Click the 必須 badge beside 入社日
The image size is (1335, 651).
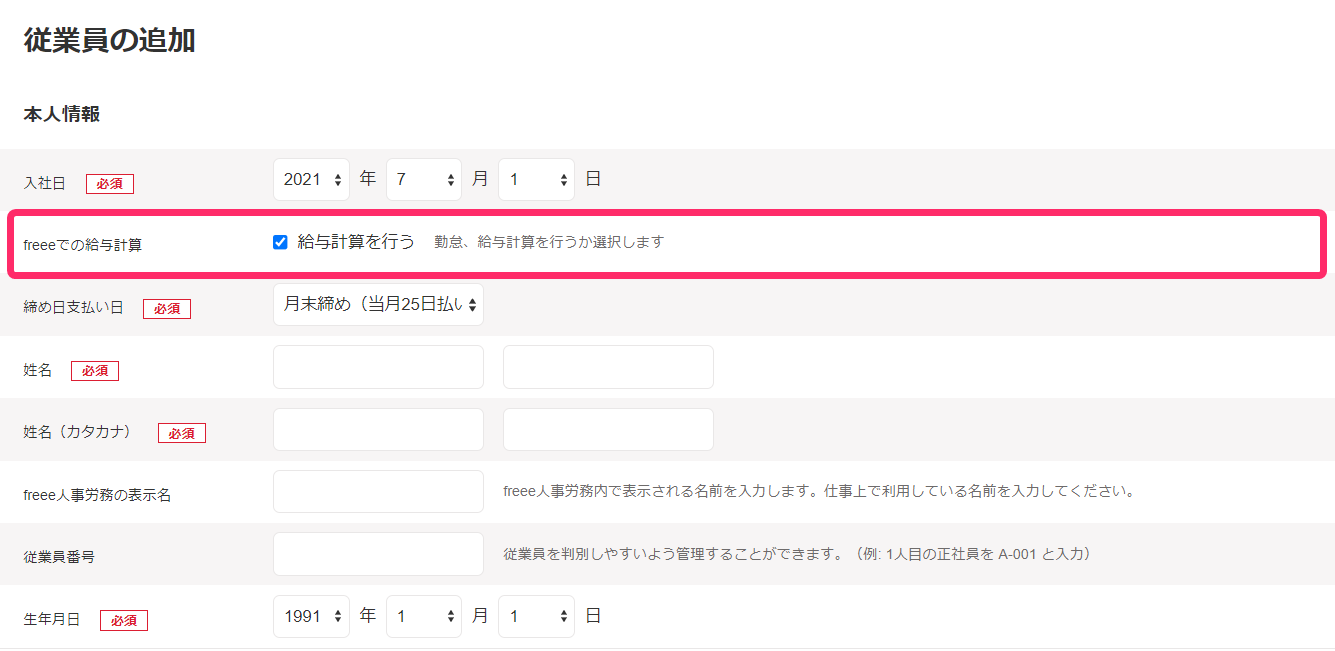(110, 184)
